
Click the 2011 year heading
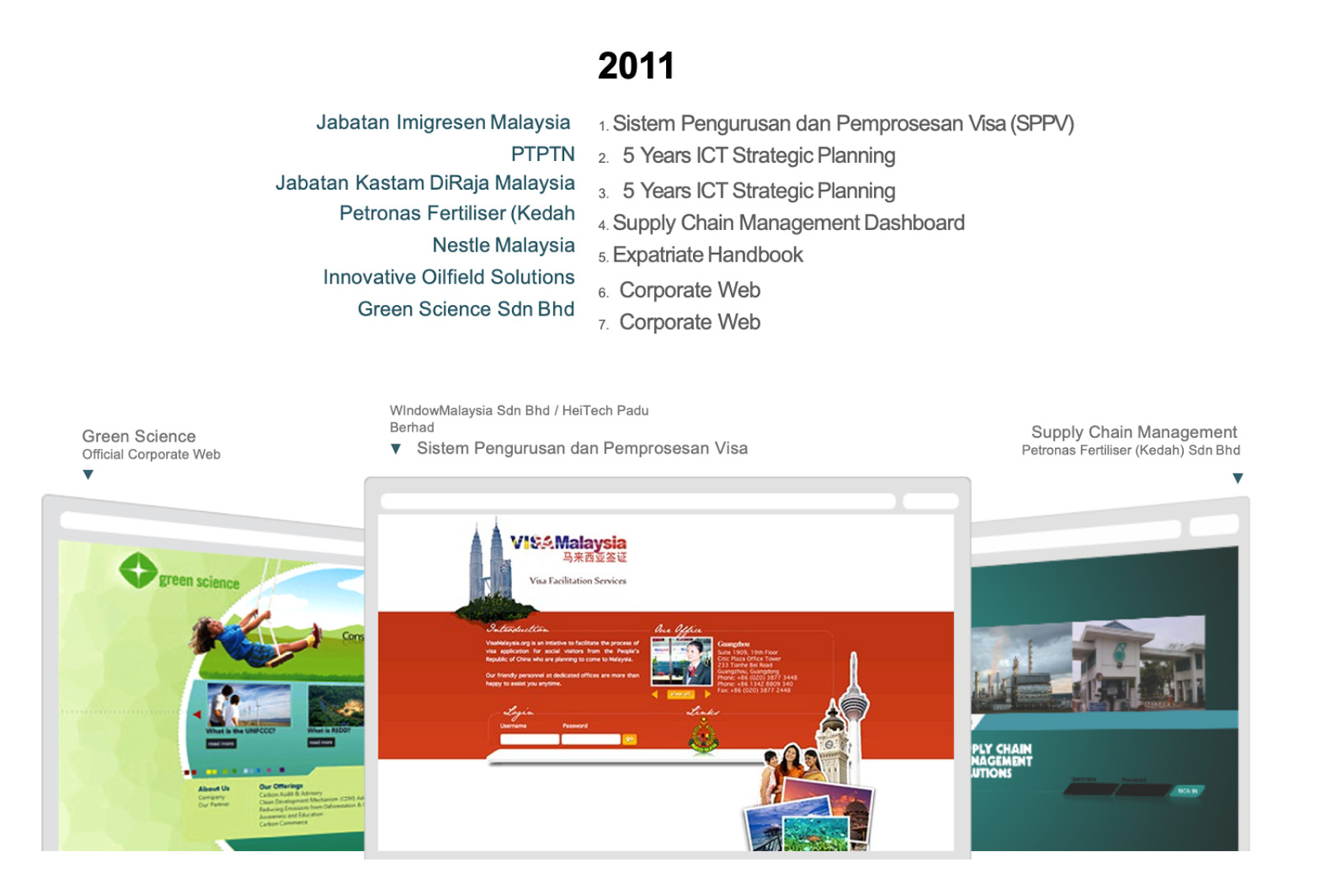[x=636, y=66]
